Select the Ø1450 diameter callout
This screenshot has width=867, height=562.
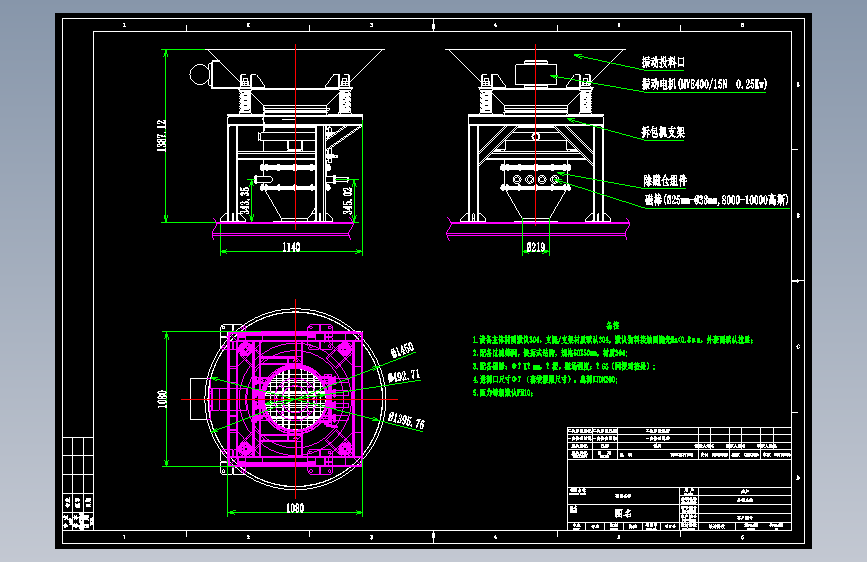point(402,350)
